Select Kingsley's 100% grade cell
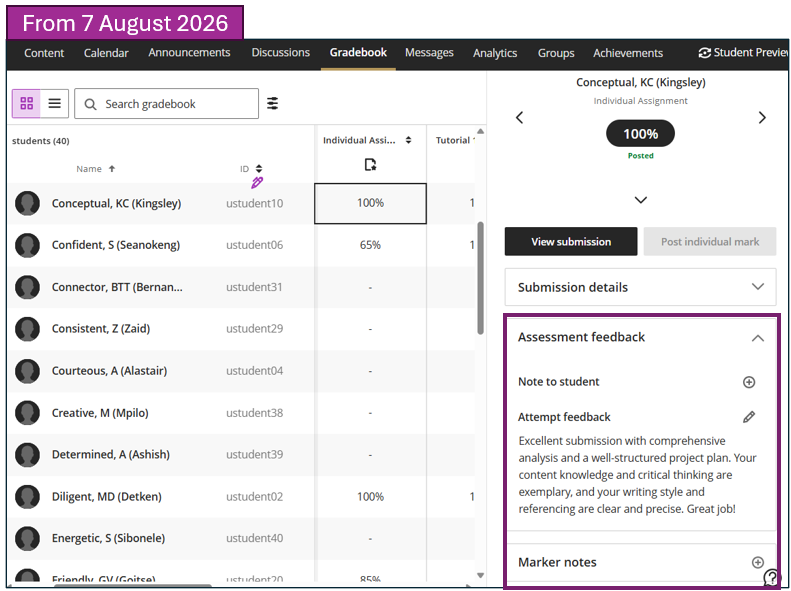This screenshot has width=791, height=591. (x=370, y=203)
